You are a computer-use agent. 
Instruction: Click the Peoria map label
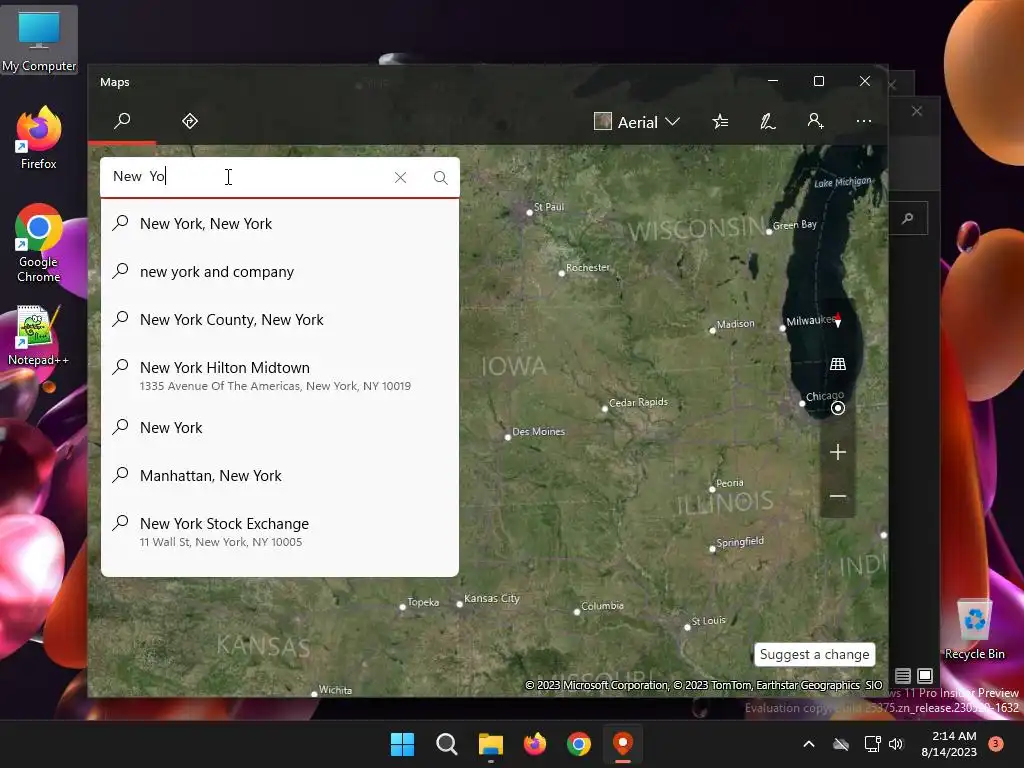(729, 483)
